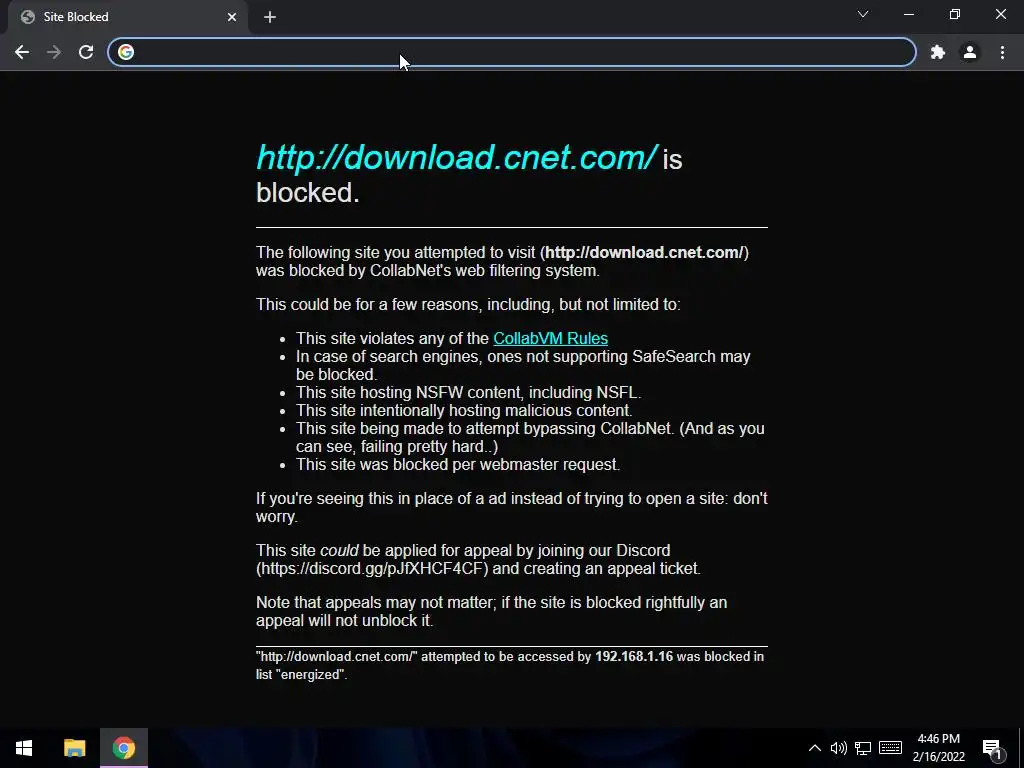Expand the tab search chevron

click(x=863, y=14)
